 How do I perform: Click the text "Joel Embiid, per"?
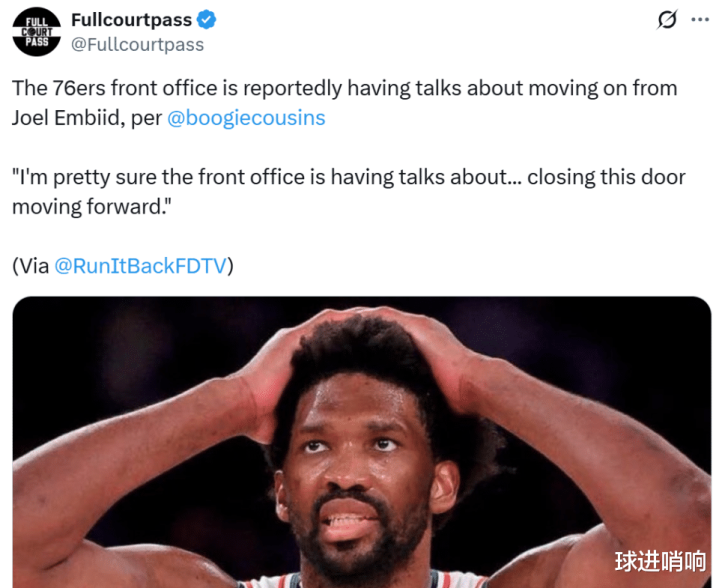coord(87,118)
